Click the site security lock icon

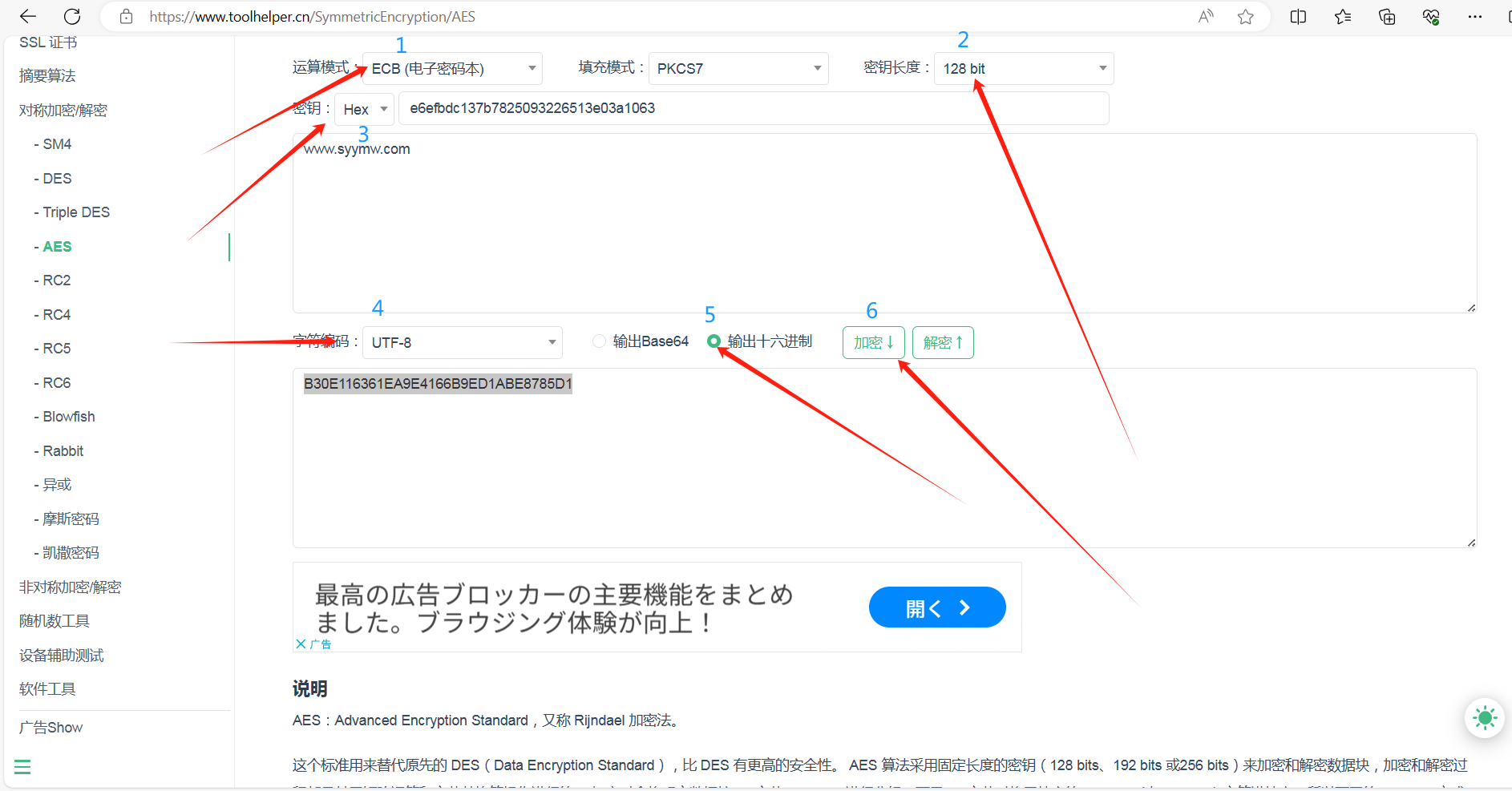tap(126, 16)
